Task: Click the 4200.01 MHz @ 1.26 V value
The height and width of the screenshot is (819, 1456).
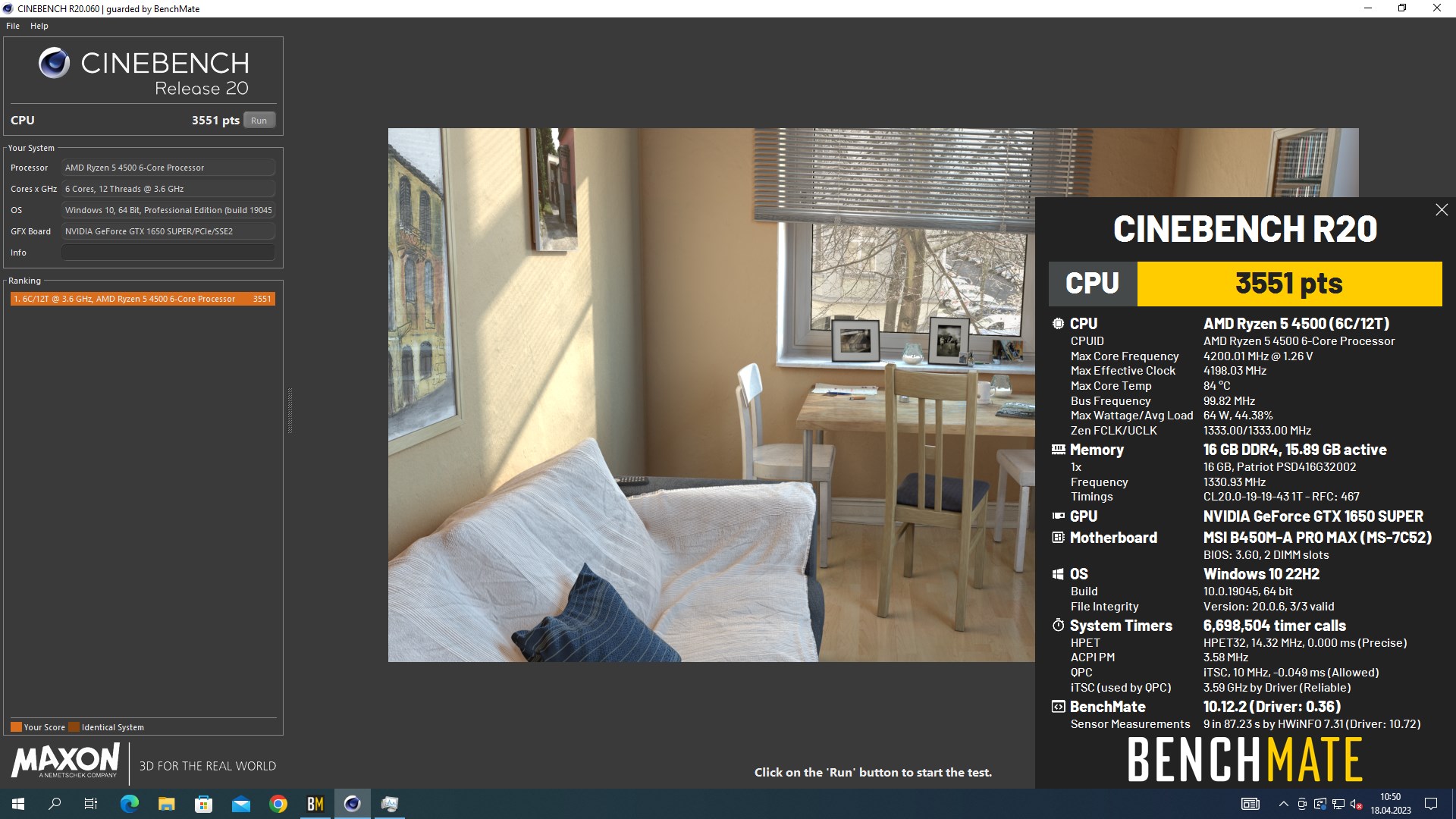Action: pos(1258,356)
